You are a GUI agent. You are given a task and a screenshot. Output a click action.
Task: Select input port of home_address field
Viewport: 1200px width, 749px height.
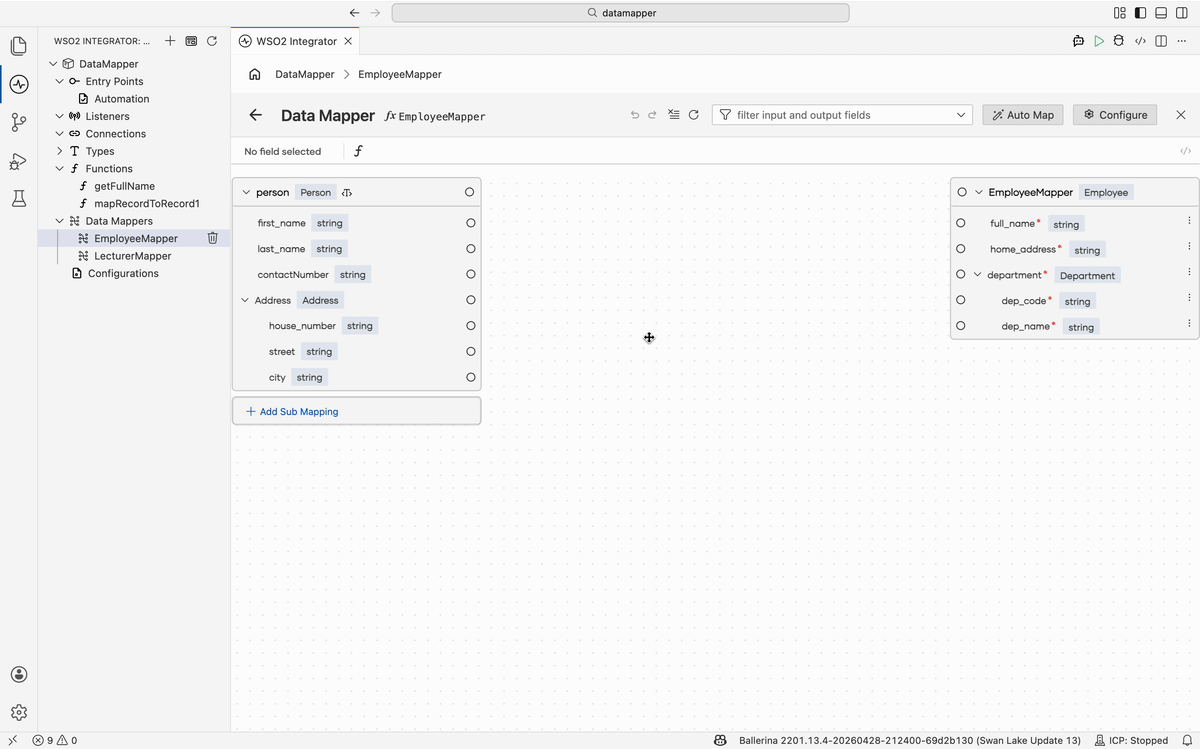961,249
